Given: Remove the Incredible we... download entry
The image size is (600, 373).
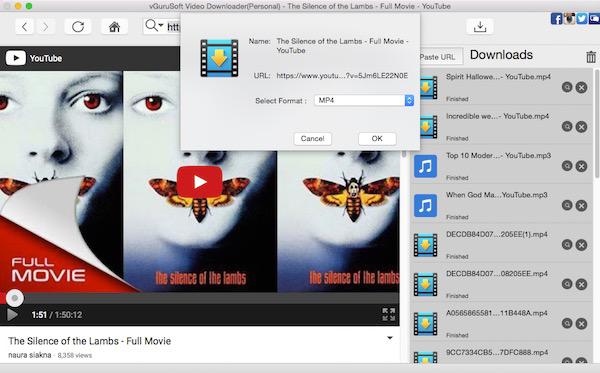Looking at the screenshot, I should click(x=582, y=127).
